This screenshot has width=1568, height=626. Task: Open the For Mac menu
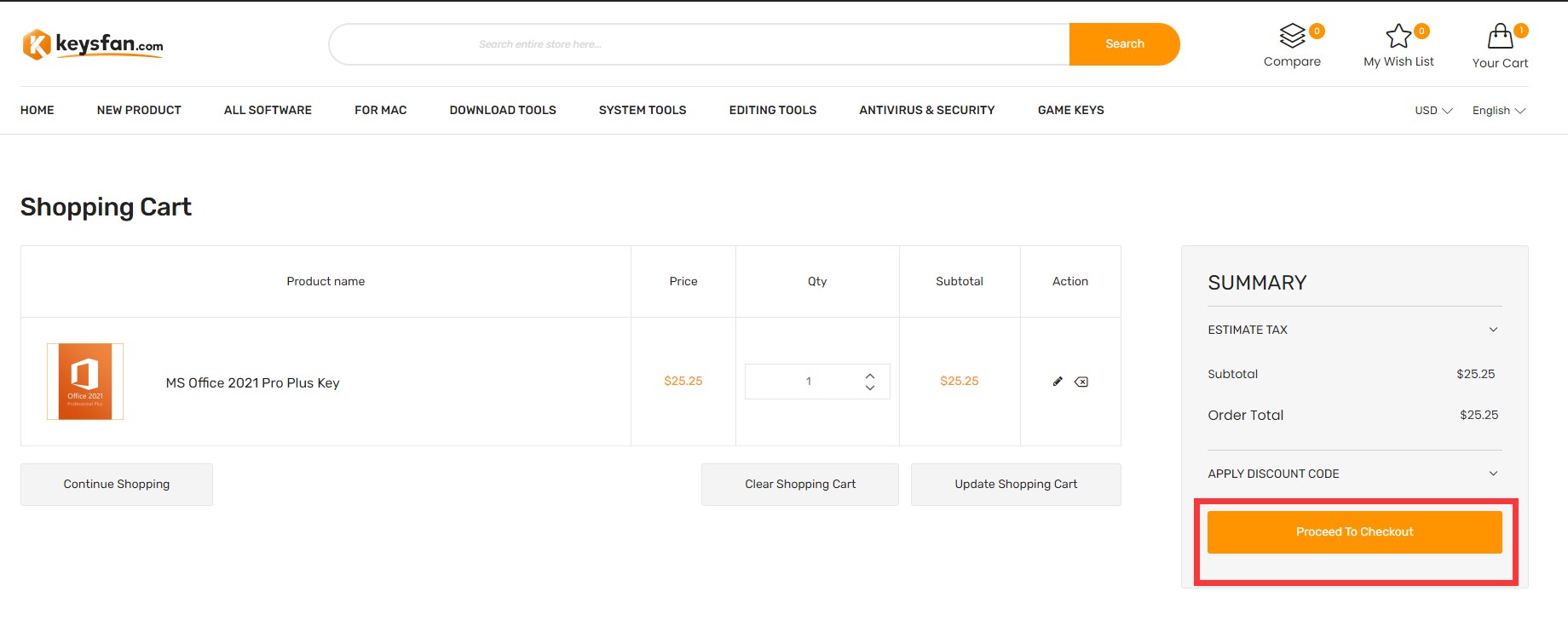tap(381, 110)
